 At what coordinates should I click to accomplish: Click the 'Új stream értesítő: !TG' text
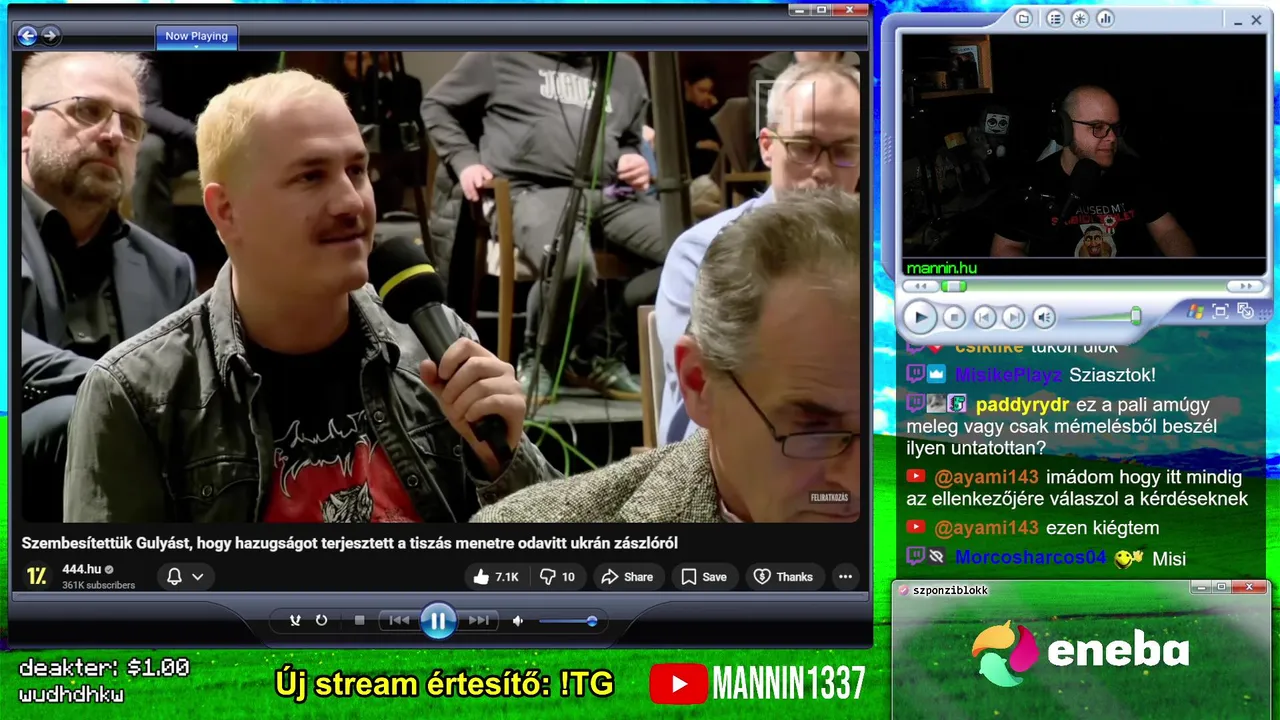pyautogui.click(x=444, y=684)
